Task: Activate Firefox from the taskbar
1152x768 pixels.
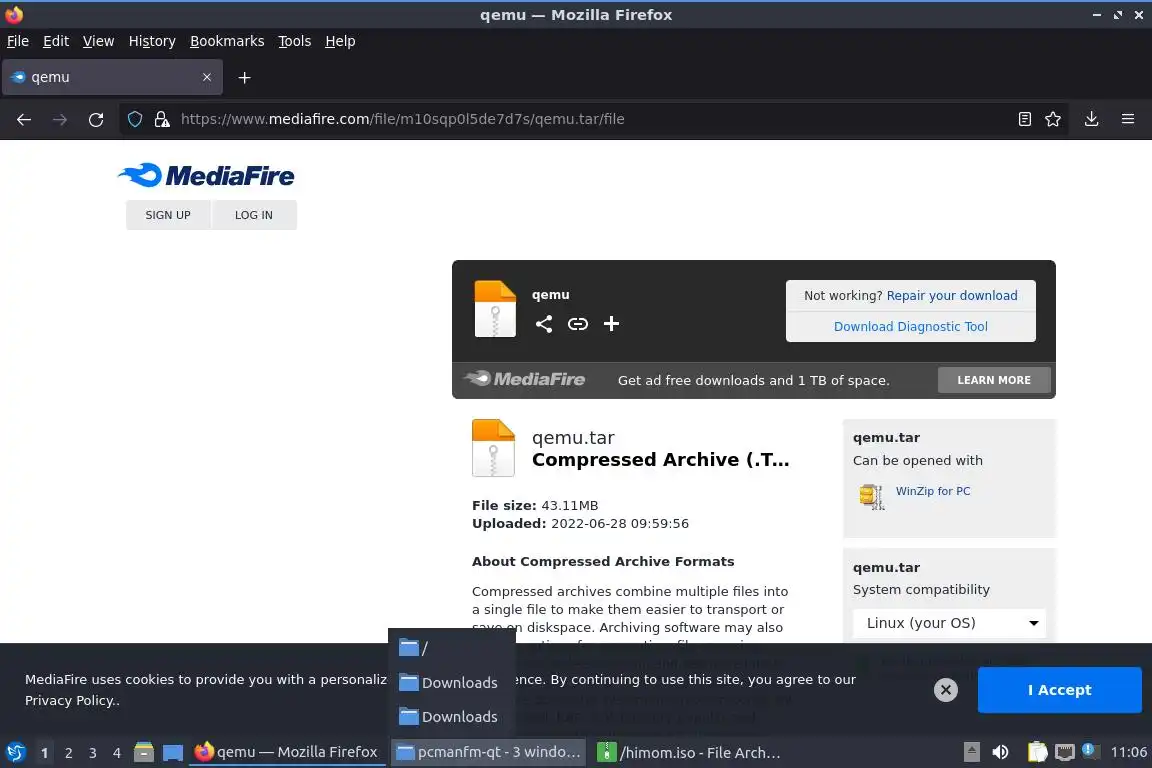Action: click(x=287, y=752)
